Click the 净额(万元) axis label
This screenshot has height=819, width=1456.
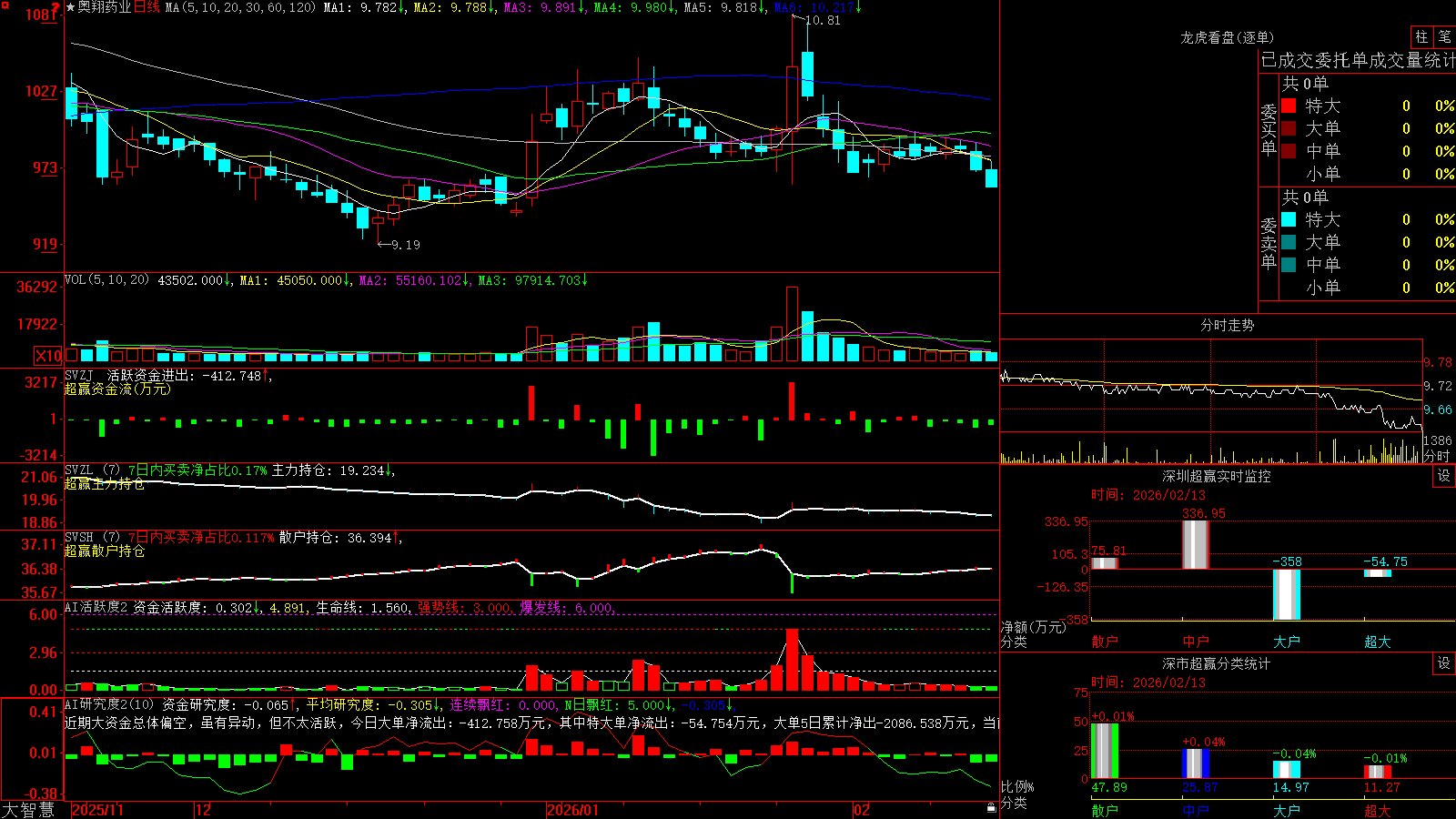coord(1033,627)
